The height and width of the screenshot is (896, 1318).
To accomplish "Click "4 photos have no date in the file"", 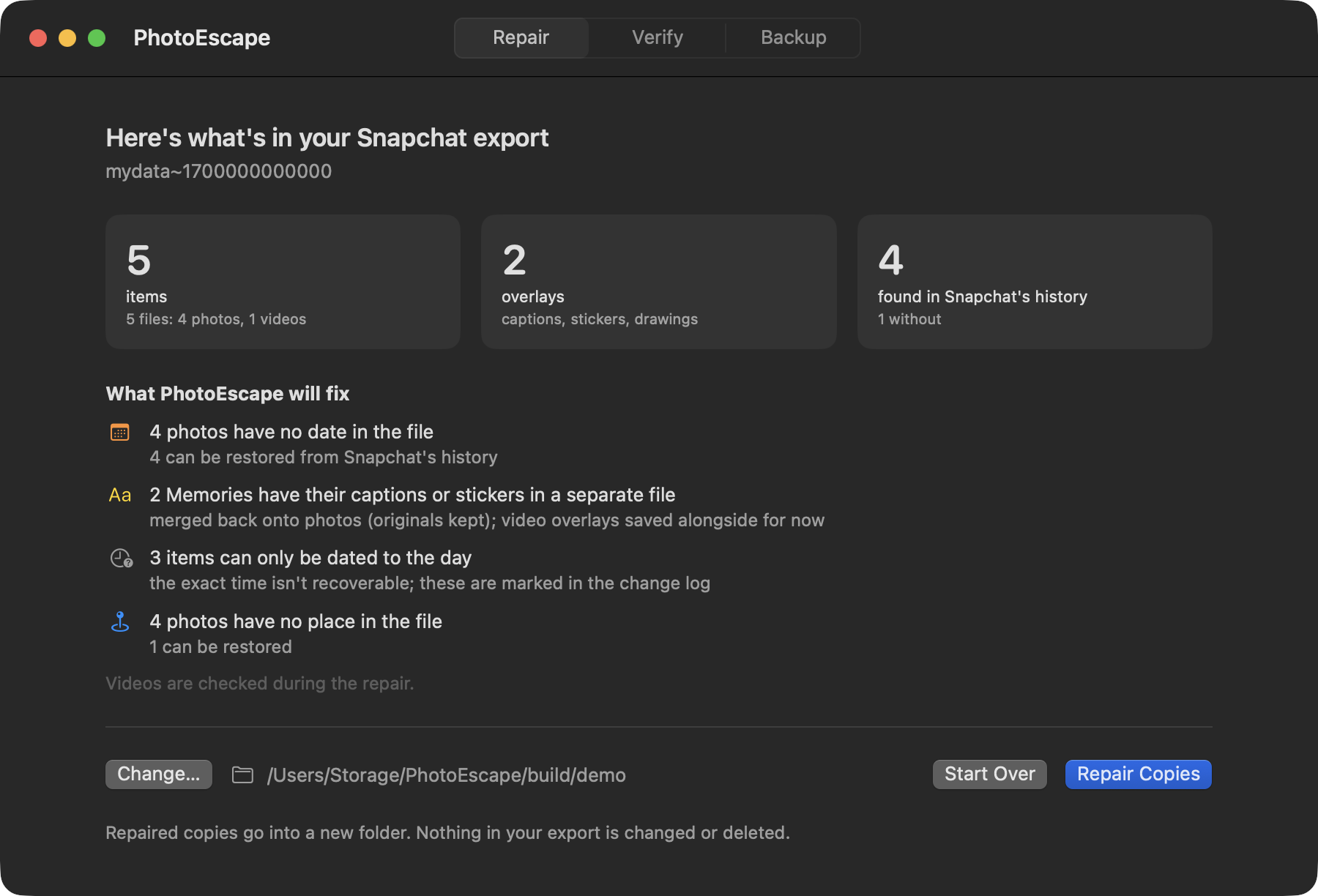I will click(x=291, y=432).
